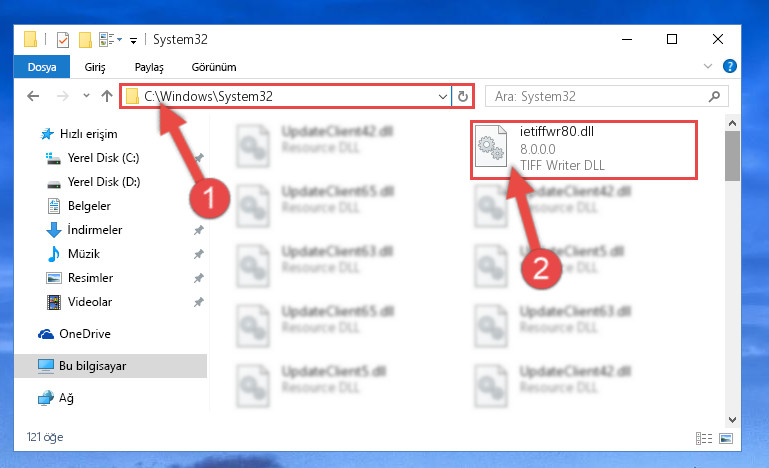
Task: Open the blue Help question mark icon
Action: coord(729,66)
